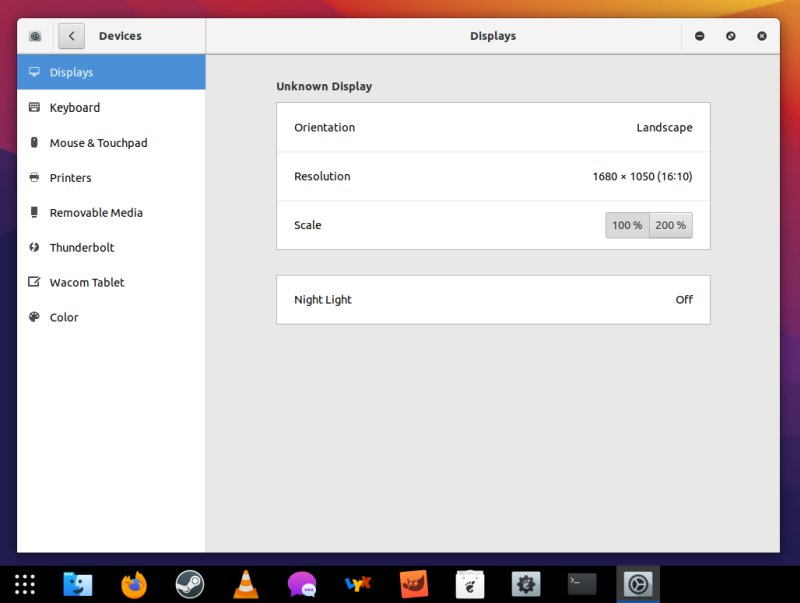
Task: Select the 100 % scale option
Action: [x=627, y=225]
